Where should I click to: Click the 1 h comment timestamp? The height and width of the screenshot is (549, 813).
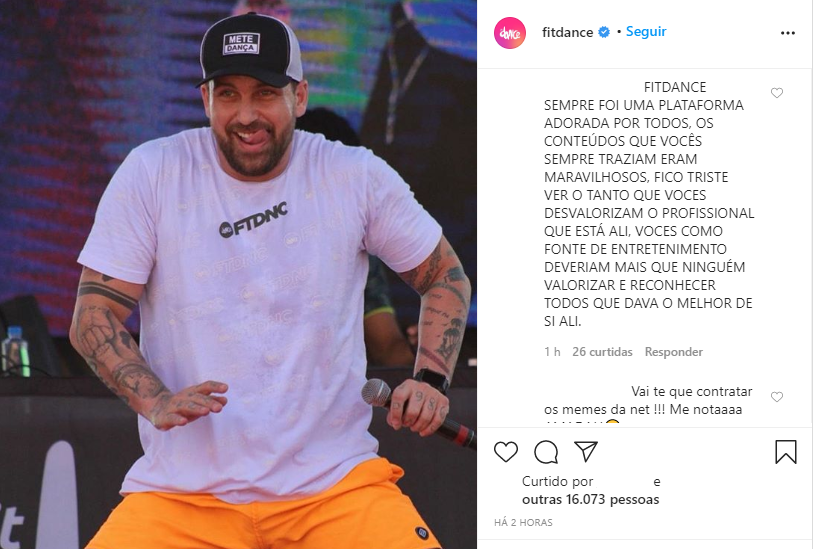552,352
